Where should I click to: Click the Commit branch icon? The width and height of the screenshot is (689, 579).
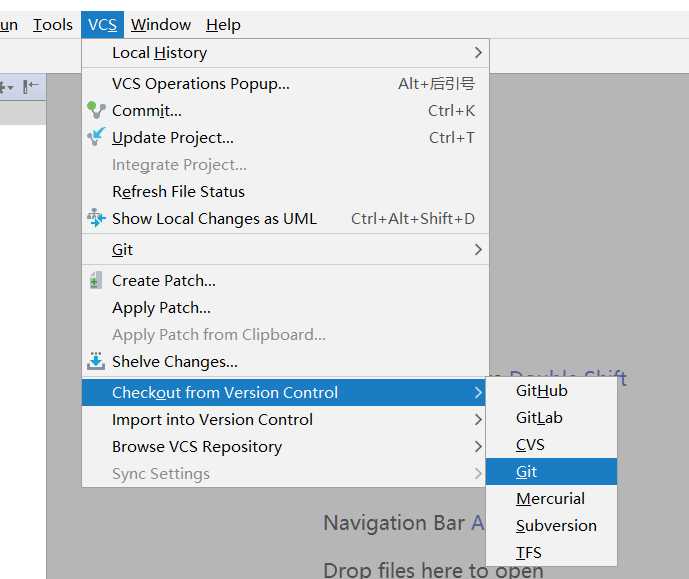coord(96,110)
